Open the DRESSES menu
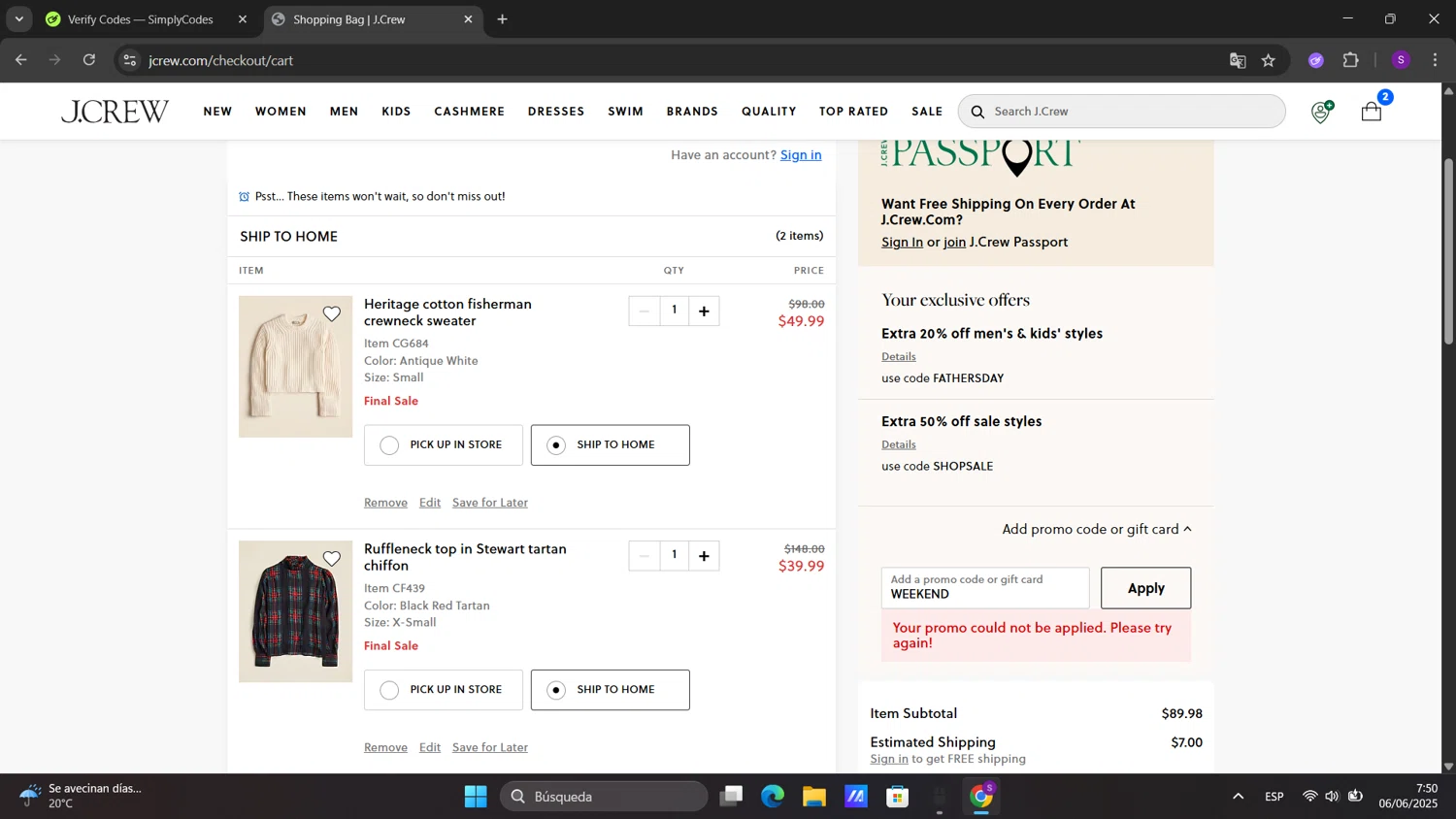1456x819 pixels. 556,112
